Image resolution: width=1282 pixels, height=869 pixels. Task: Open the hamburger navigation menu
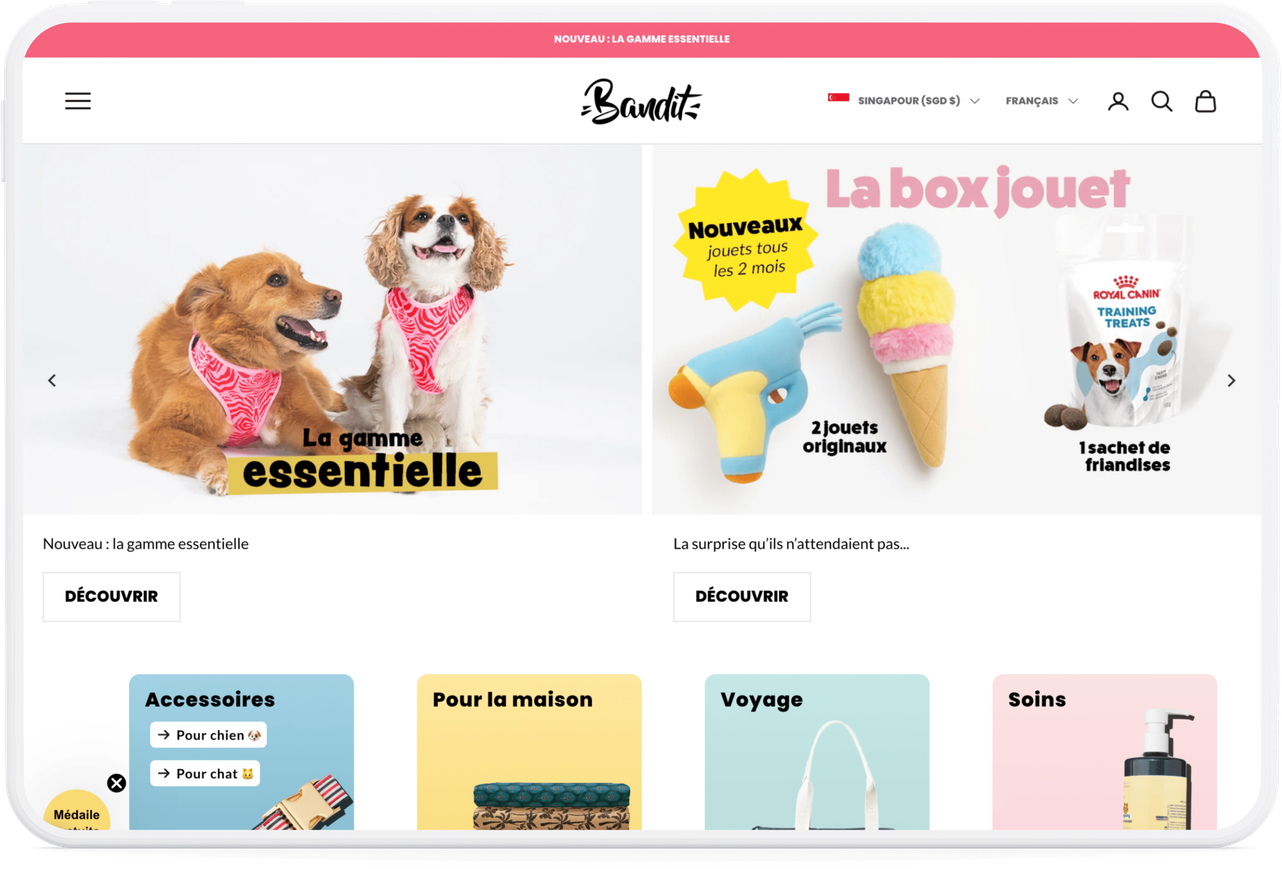click(78, 101)
